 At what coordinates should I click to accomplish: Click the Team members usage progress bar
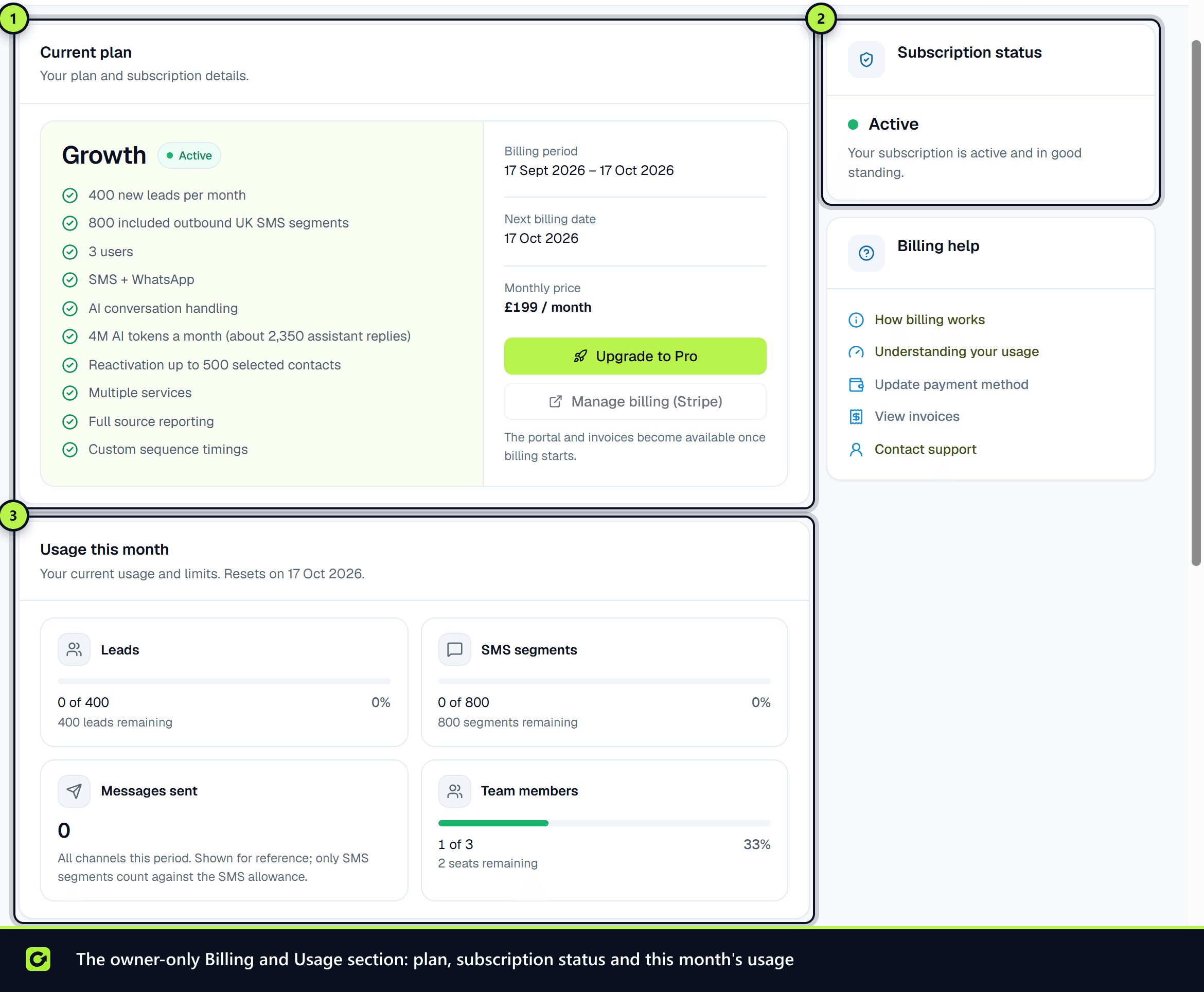click(604, 823)
